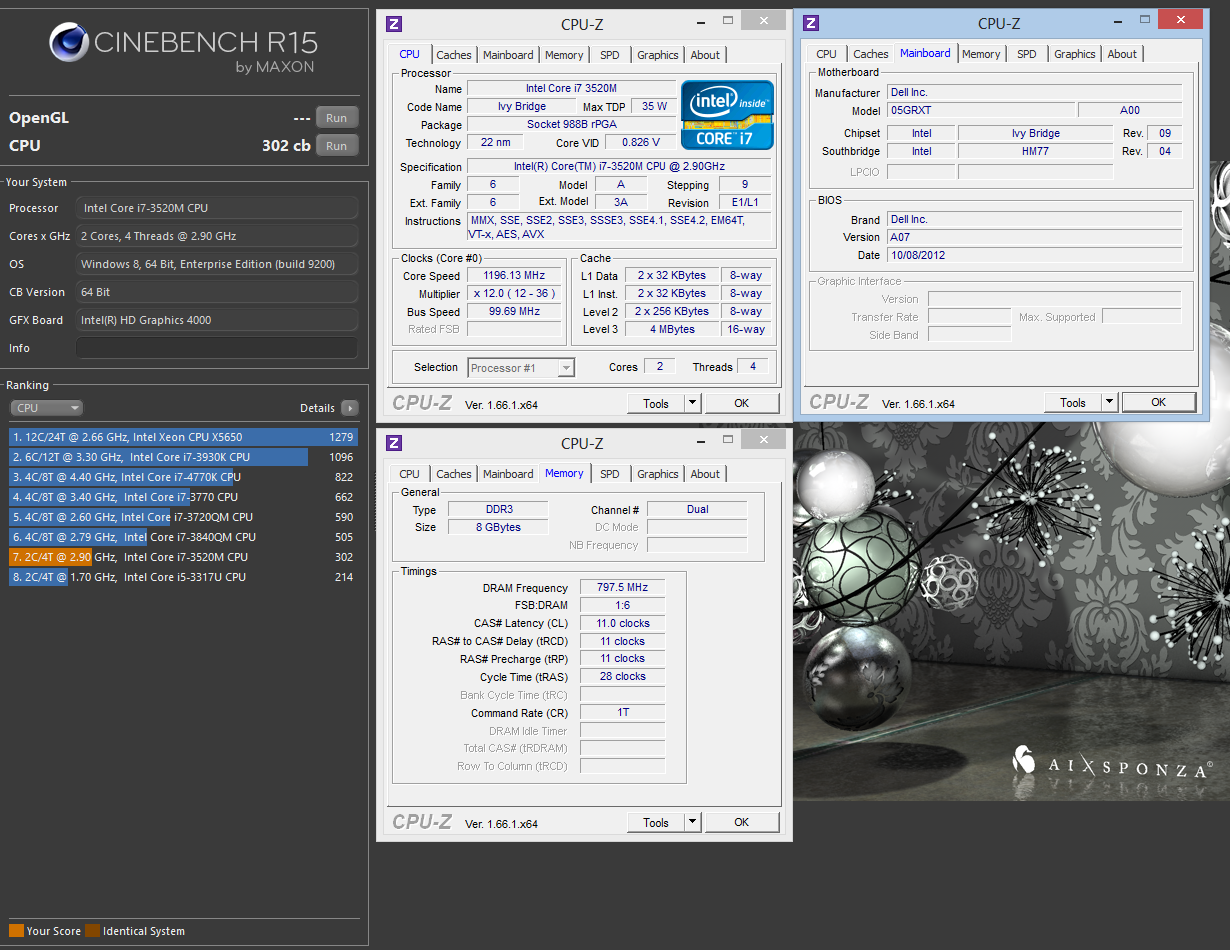The image size is (1230, 950).
Task: Run the OpenGL benchmark
Action: (x=337, y=118)
